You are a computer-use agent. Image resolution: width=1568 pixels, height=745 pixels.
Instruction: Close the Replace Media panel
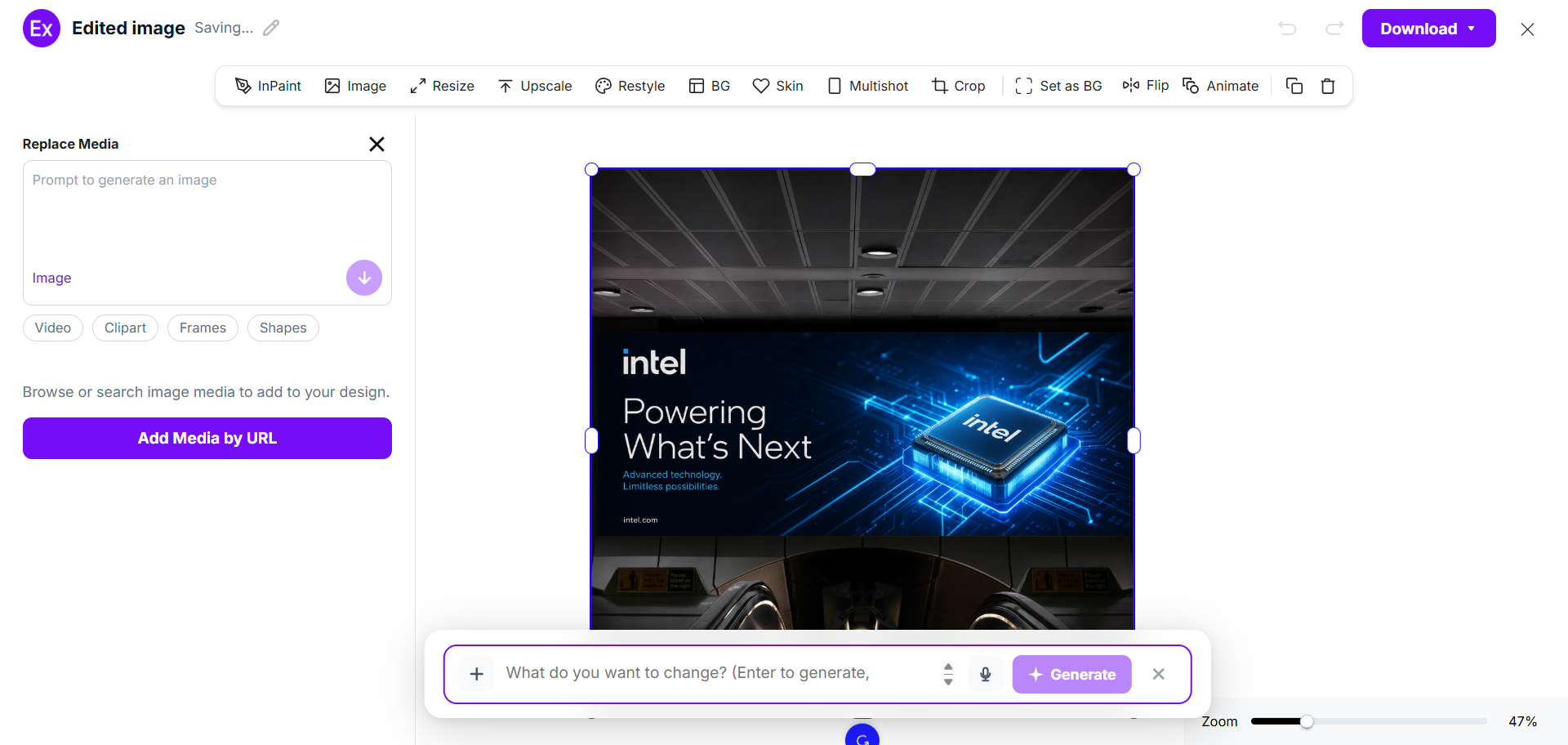tap(376, 144)
